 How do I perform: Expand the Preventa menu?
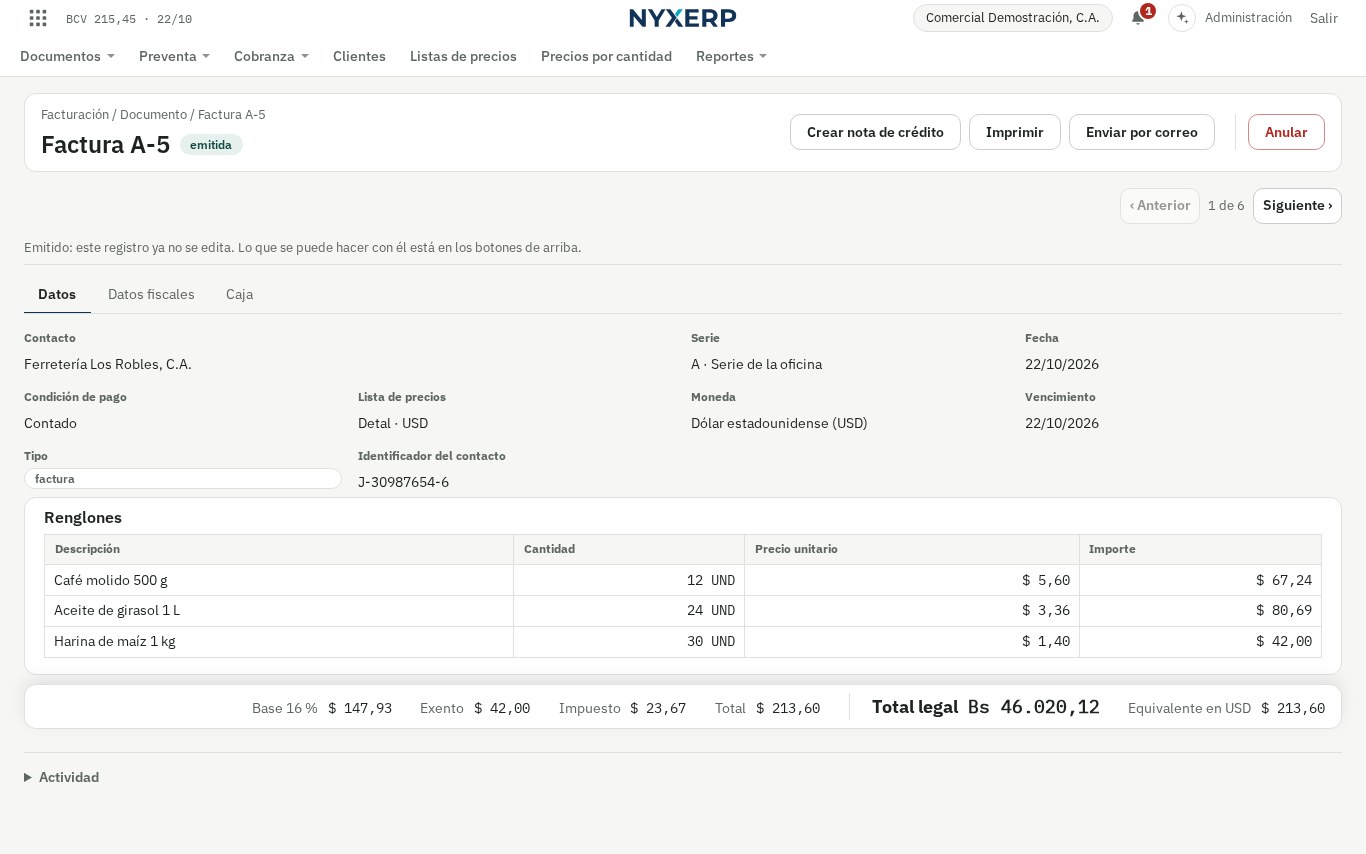pyautogui.click(x=174, y=56)
